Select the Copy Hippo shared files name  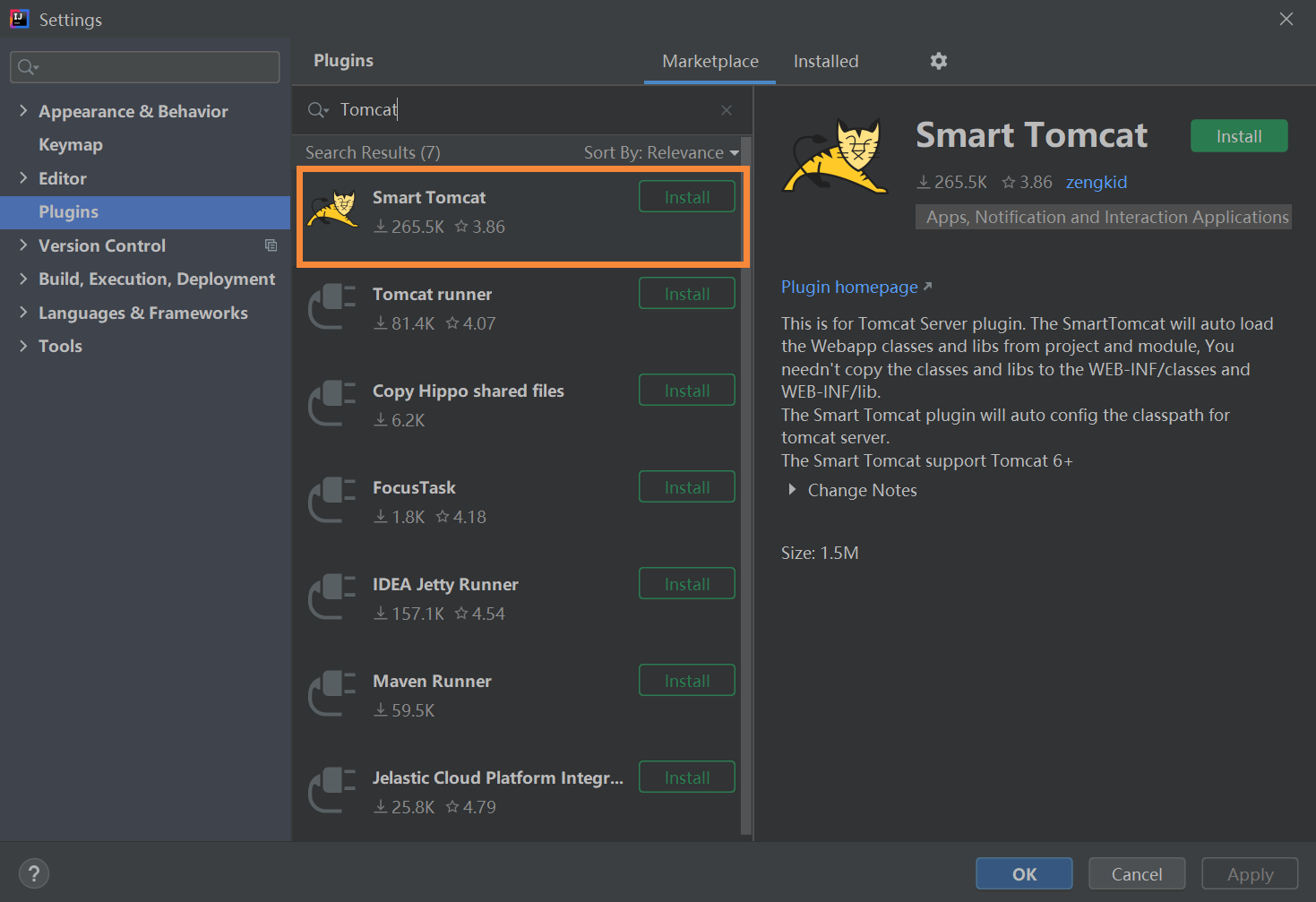pyautogui.click(x=469, y=391)
